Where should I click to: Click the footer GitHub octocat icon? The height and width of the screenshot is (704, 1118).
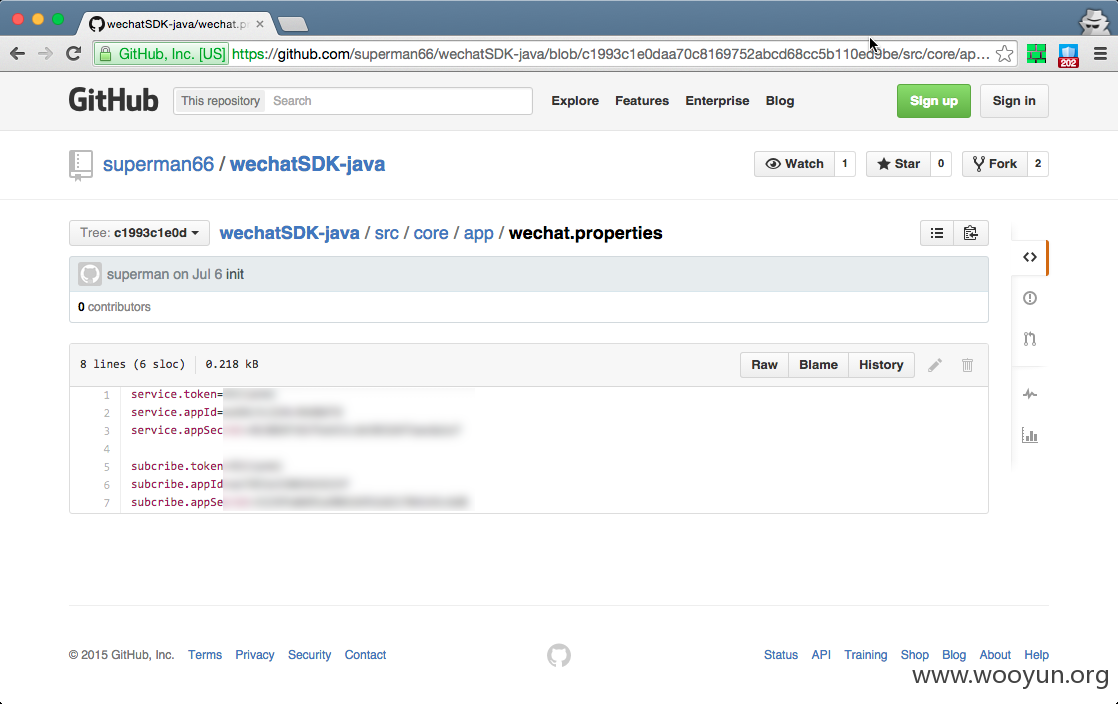pos(559,655)
